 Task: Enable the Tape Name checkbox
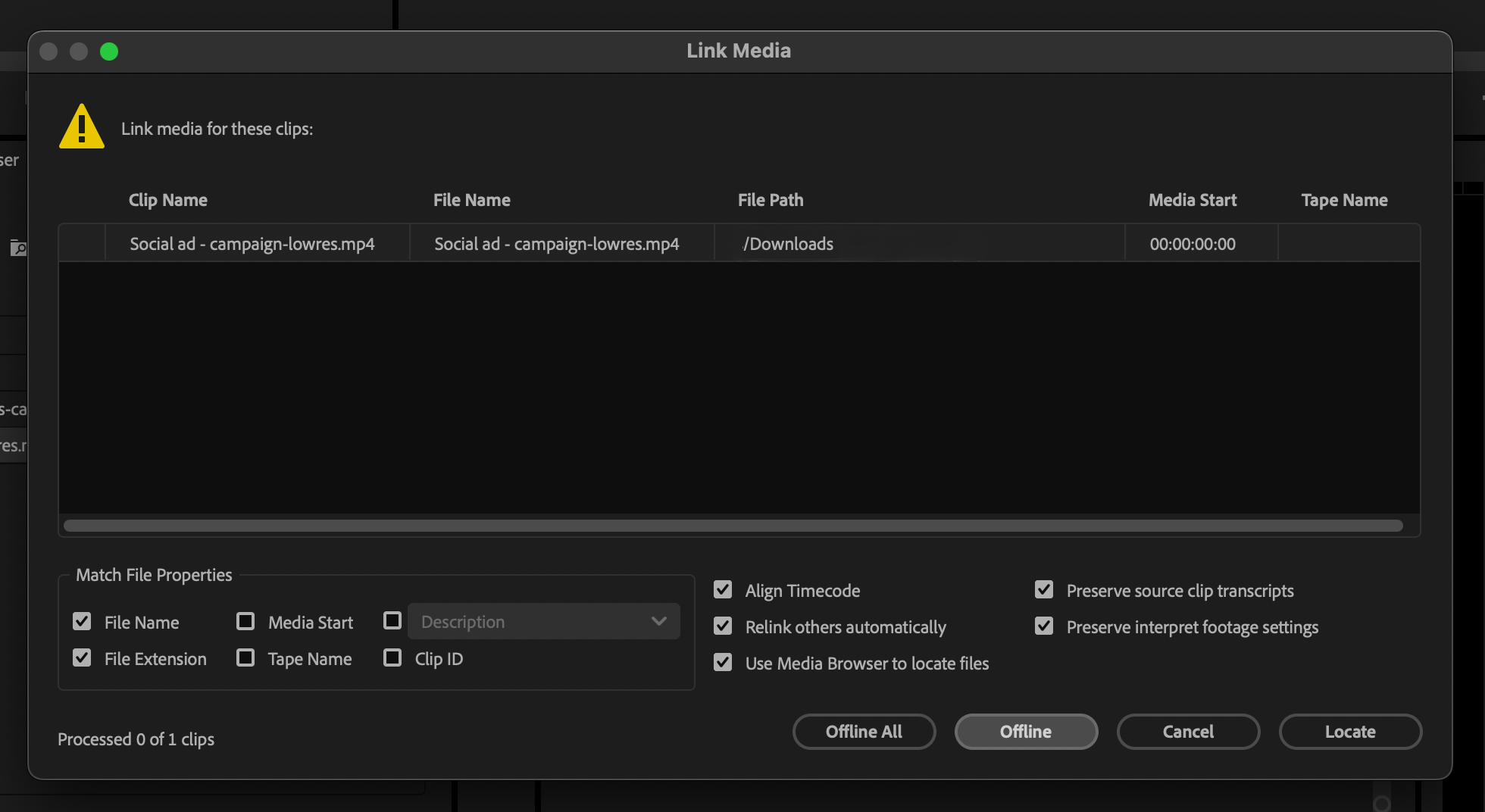tap(245, 658)
